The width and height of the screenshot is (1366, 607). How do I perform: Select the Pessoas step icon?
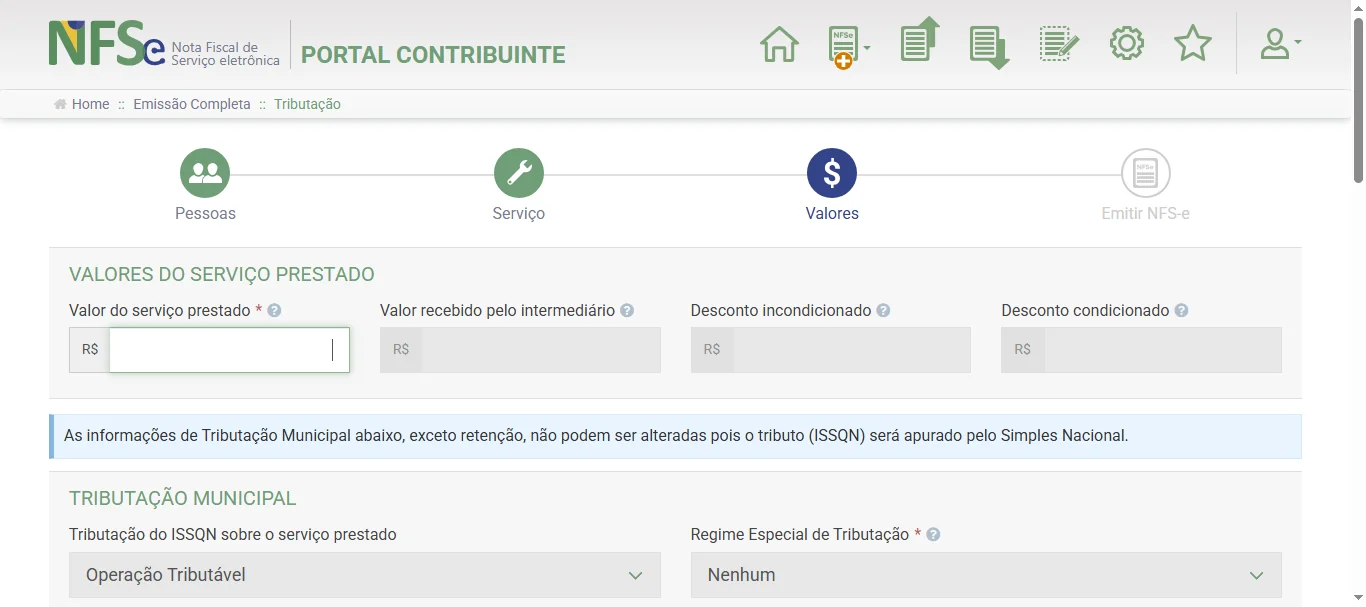click(x=204, y=172)
